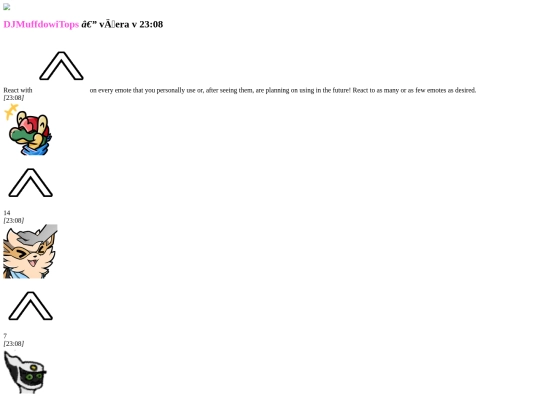Add upvote reaction under the Bowser emote
540x405 pixels.
coord(30,183)
